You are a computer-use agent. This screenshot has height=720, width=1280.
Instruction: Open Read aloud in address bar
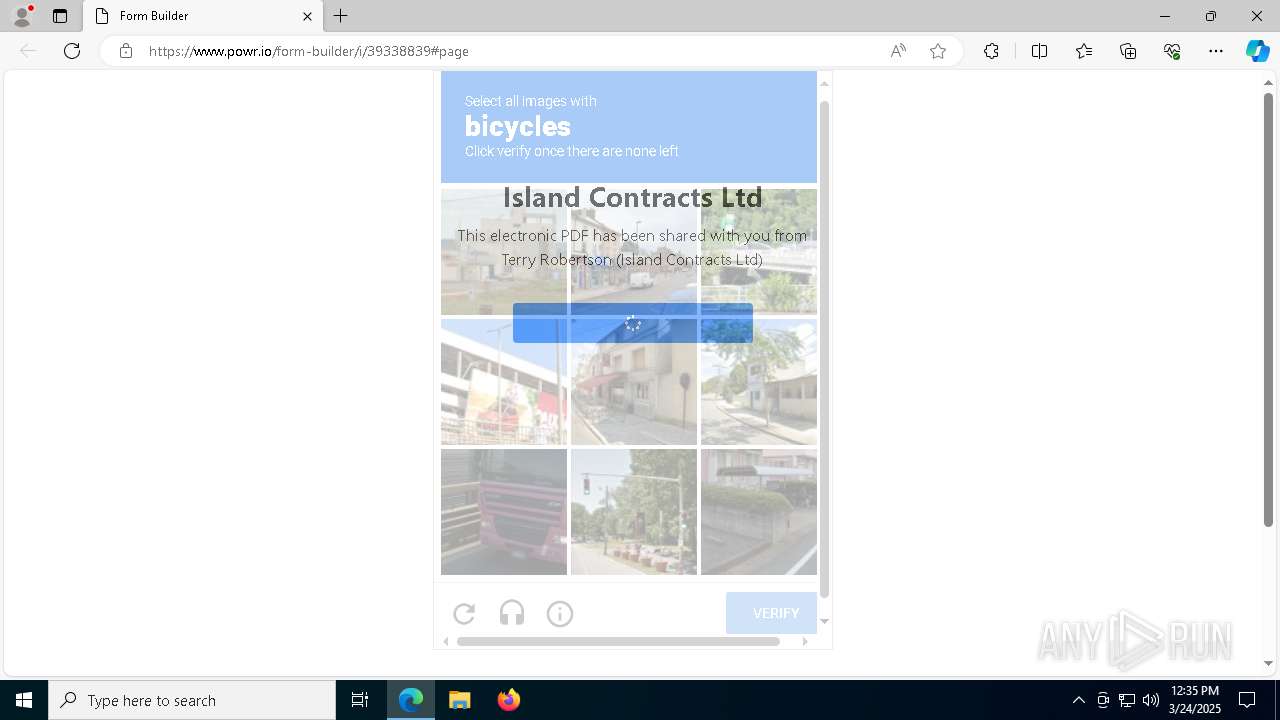click(898, 51)
